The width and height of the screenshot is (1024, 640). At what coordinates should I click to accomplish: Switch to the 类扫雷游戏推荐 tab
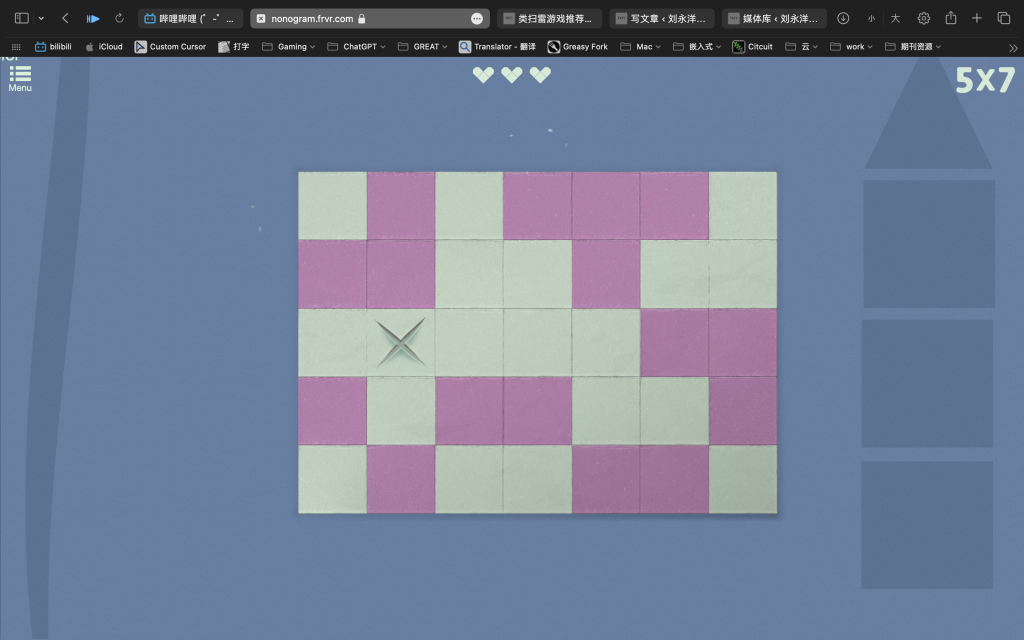[550, 18]
